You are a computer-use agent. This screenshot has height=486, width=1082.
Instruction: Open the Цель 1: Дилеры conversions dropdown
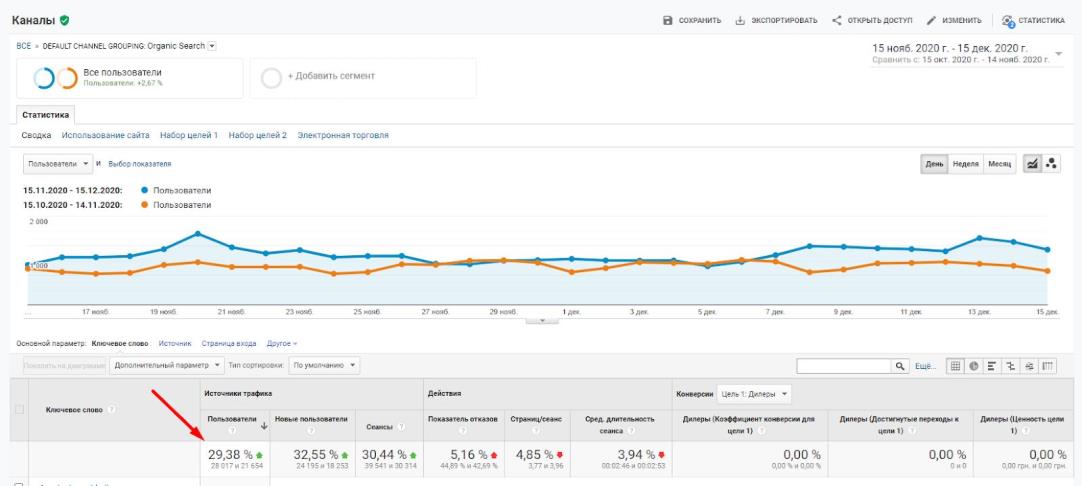coord(754,394)
